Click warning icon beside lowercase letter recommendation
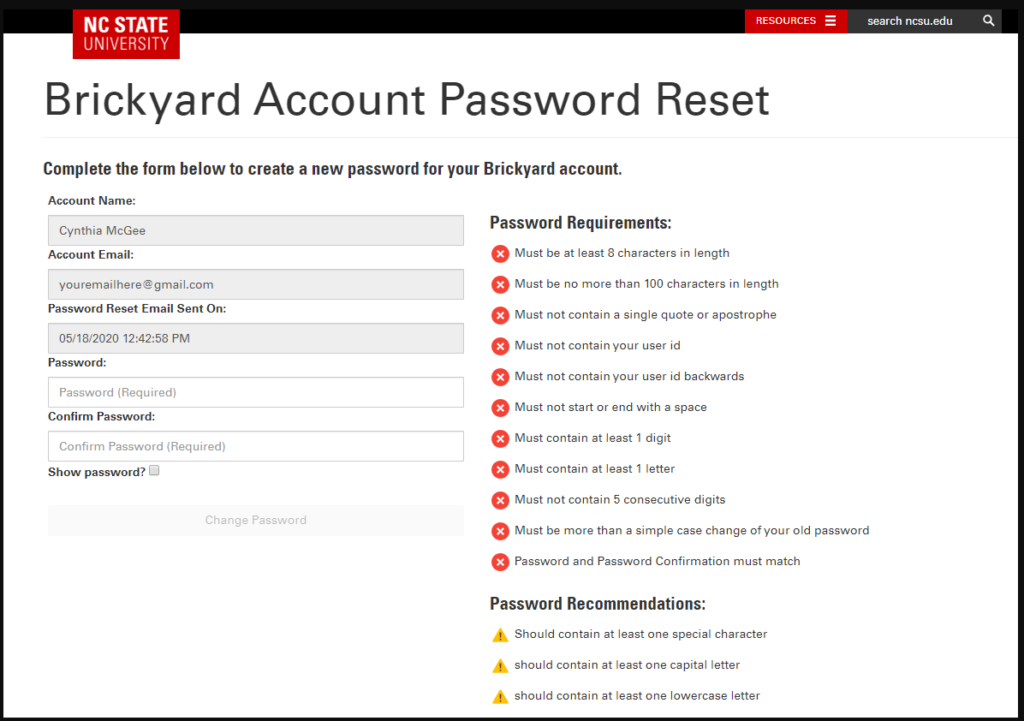 pyautogui.click(x=500, y=696)
